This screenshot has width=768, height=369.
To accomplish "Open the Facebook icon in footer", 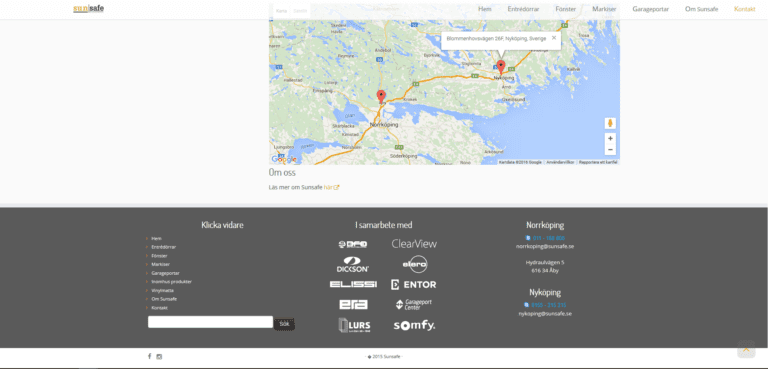I will coord(149,356).
